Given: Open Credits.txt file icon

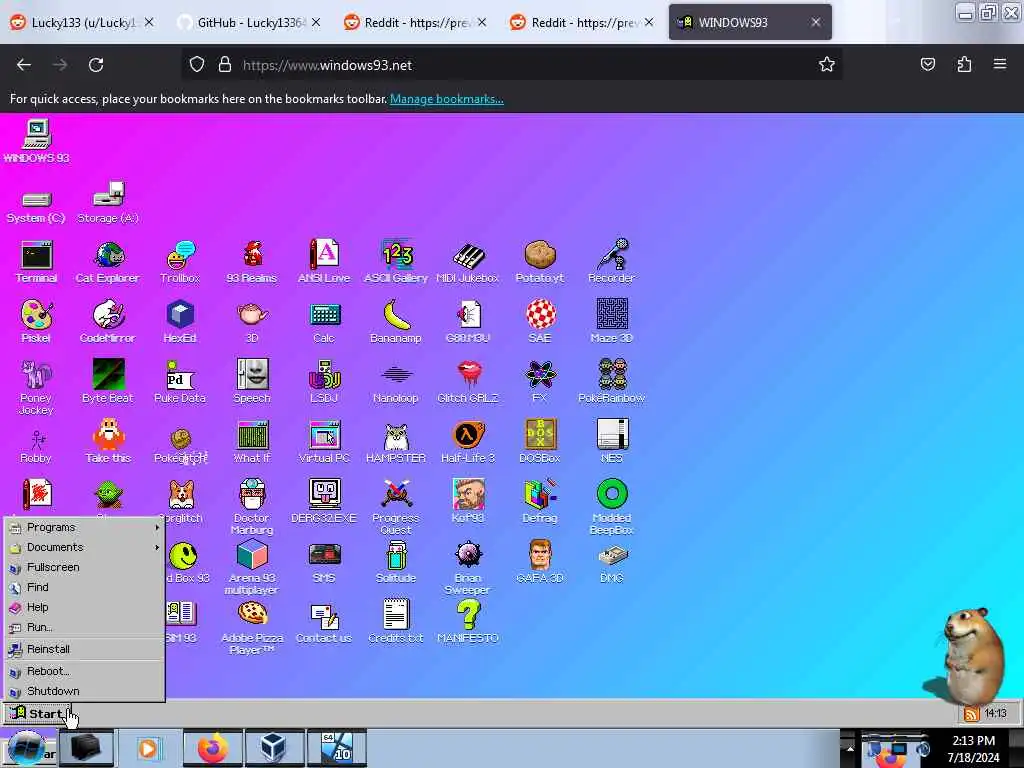Looking at the screenshot, I should tap(396, 622).
